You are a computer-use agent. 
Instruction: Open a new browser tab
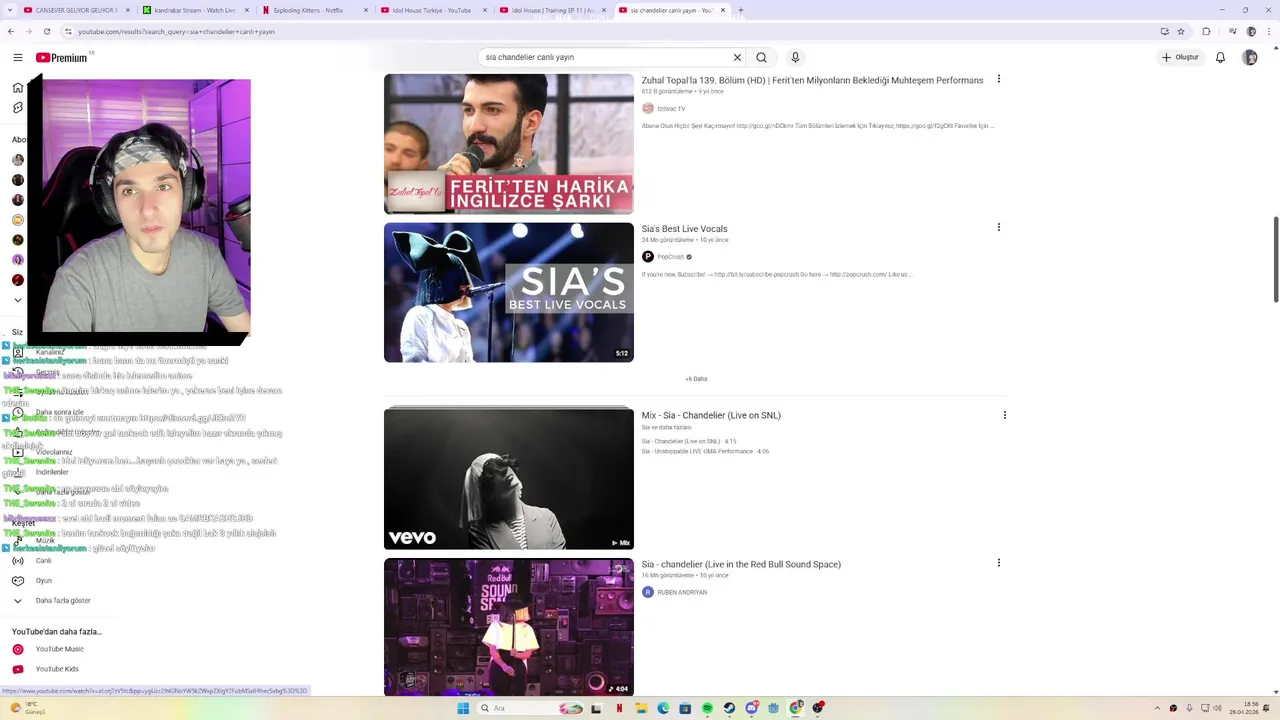[x=740, y=10]
